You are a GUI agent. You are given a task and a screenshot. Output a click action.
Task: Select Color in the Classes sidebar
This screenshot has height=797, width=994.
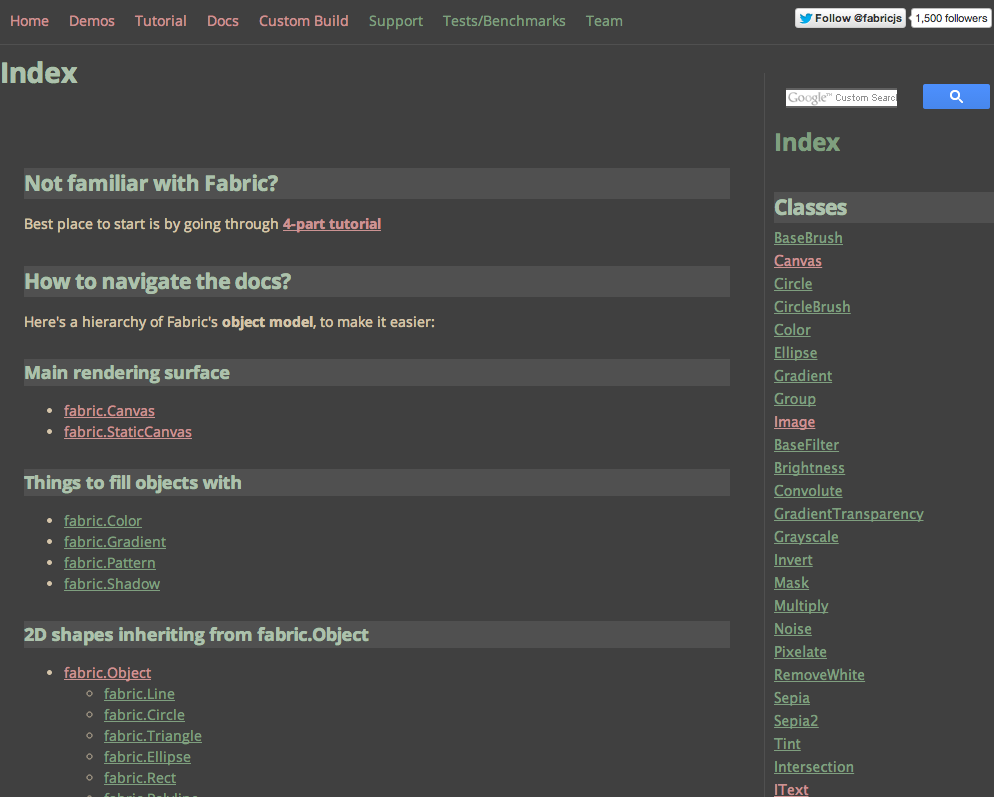point(792,330)
